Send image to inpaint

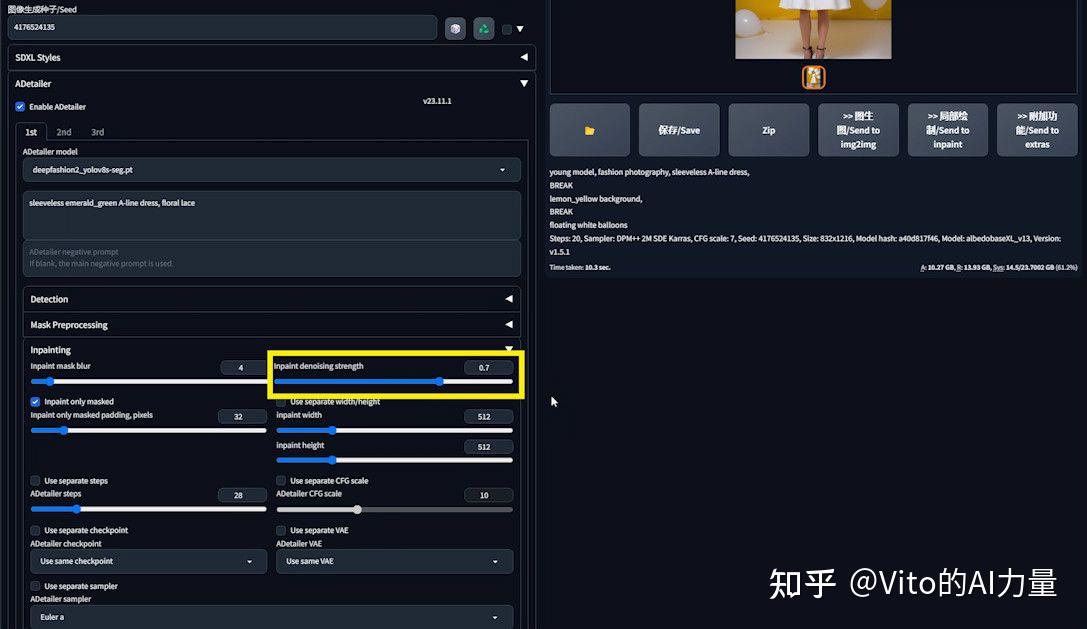947,130
